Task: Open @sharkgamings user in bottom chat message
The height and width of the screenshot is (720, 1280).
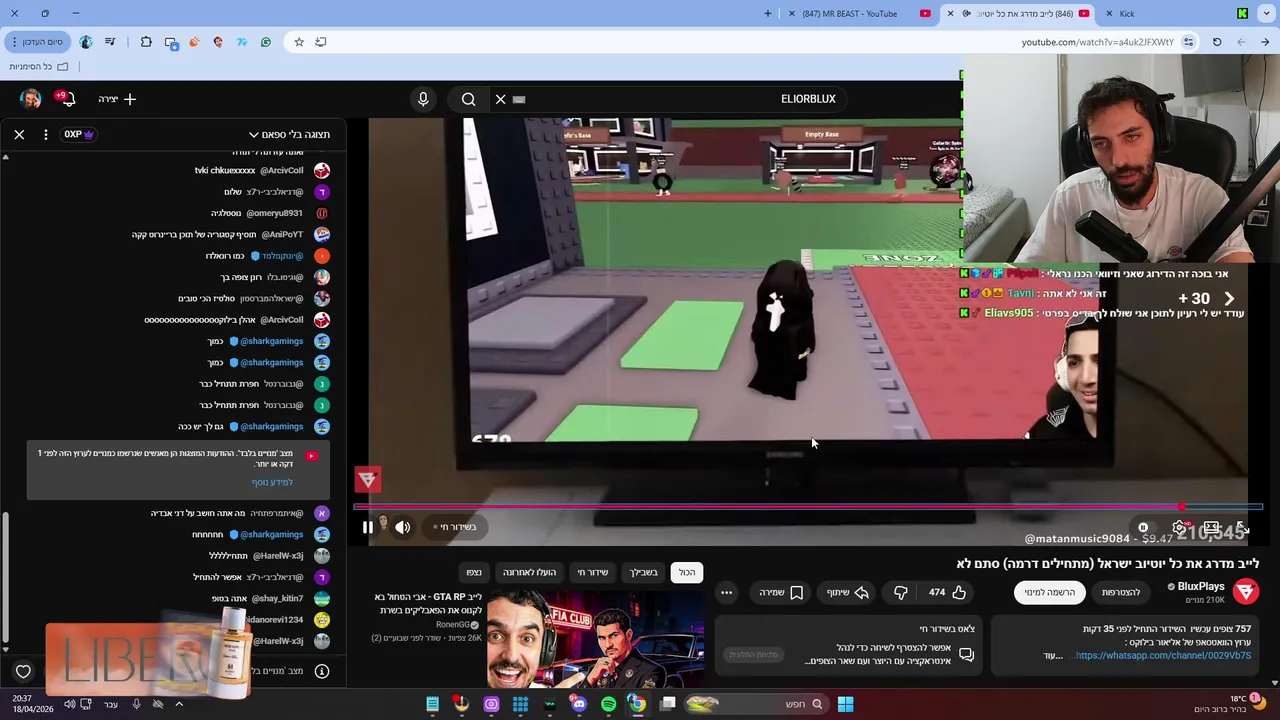Action: coord(271,534)
